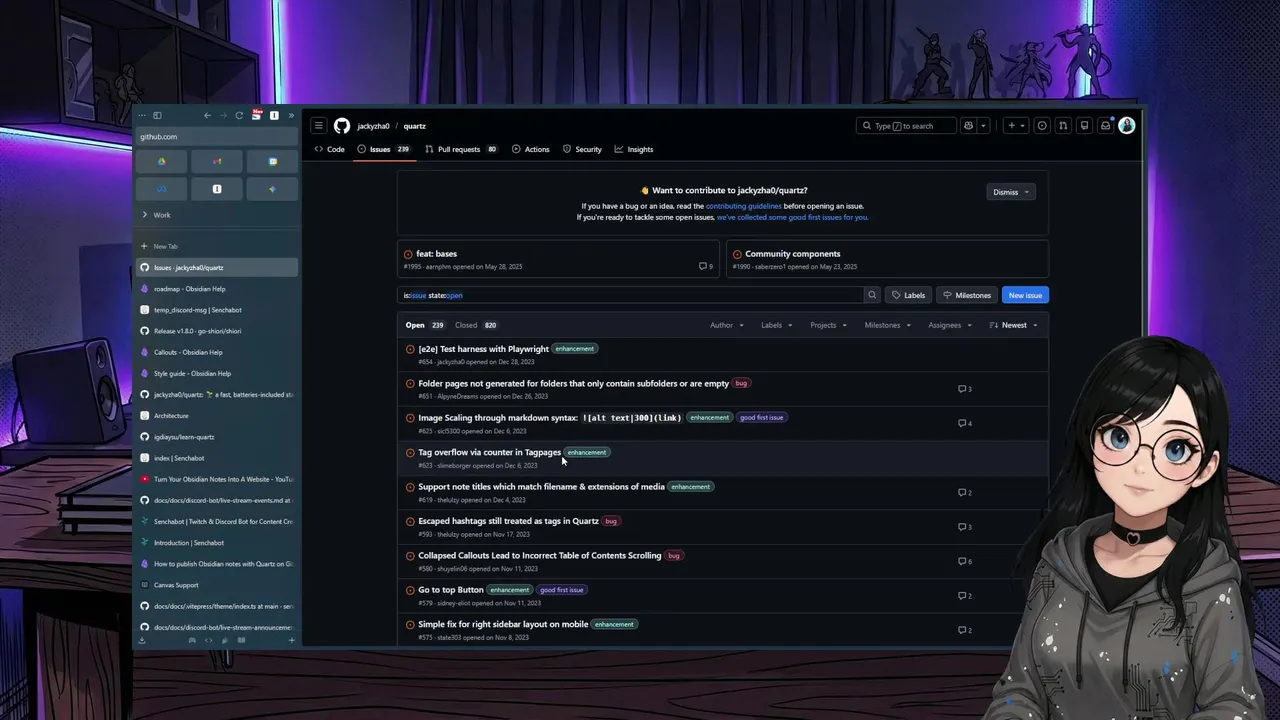Click New Tab in sidebar

(217, 246)
